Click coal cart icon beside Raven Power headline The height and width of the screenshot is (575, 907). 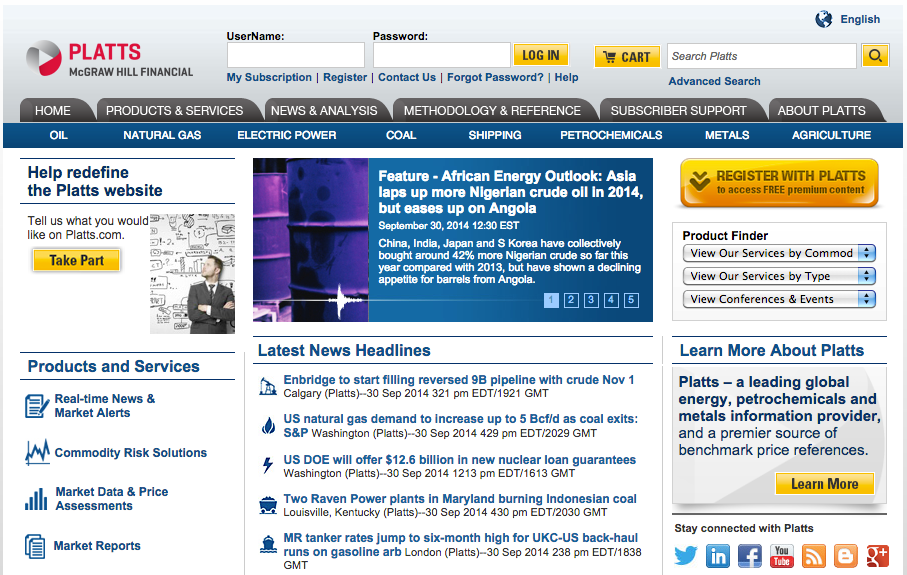point(268,505)
